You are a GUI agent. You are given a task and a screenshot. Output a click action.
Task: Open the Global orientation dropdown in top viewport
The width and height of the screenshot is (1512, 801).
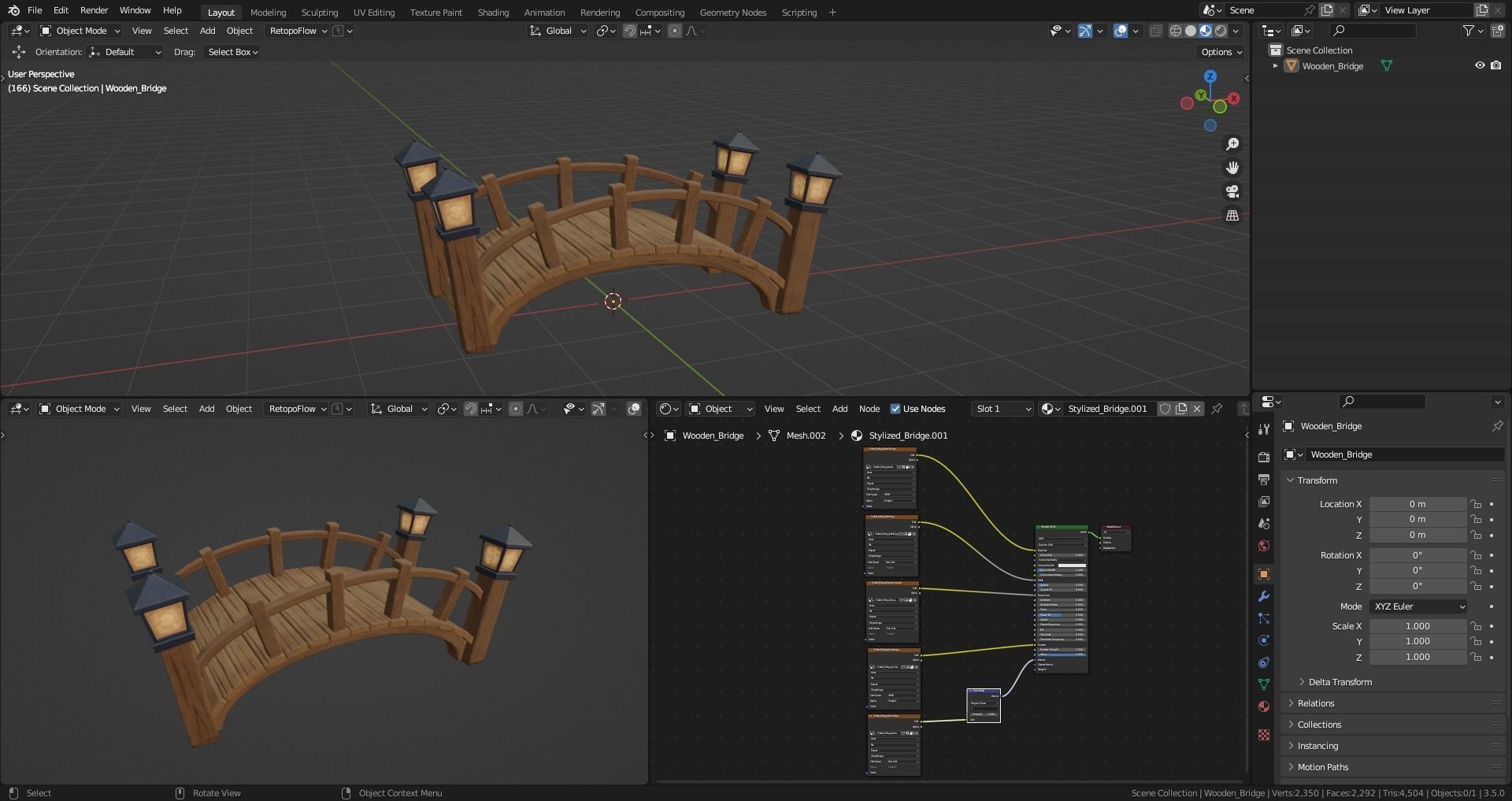558,31
